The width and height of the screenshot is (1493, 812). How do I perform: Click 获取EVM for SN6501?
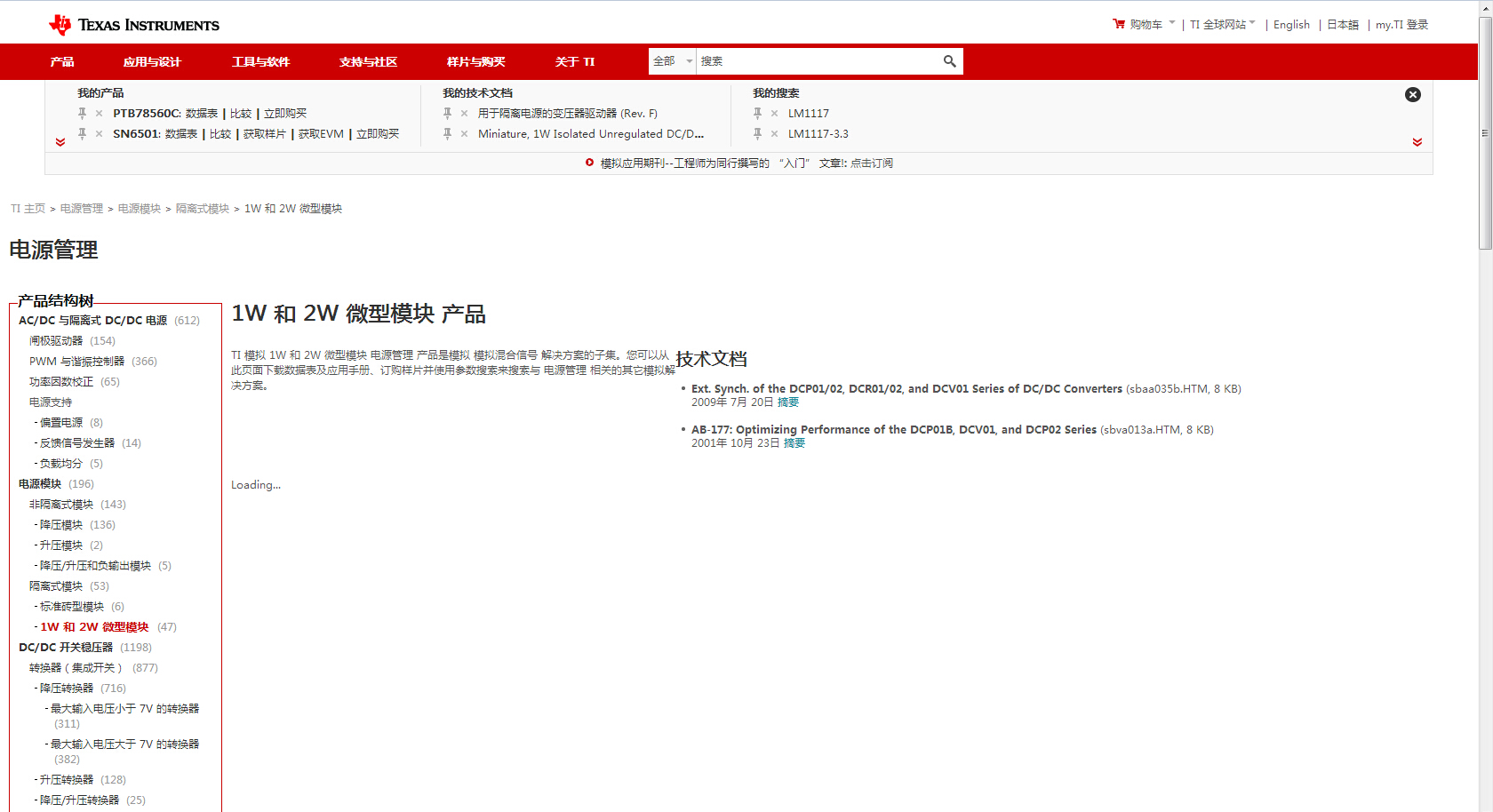click(321, 134)
